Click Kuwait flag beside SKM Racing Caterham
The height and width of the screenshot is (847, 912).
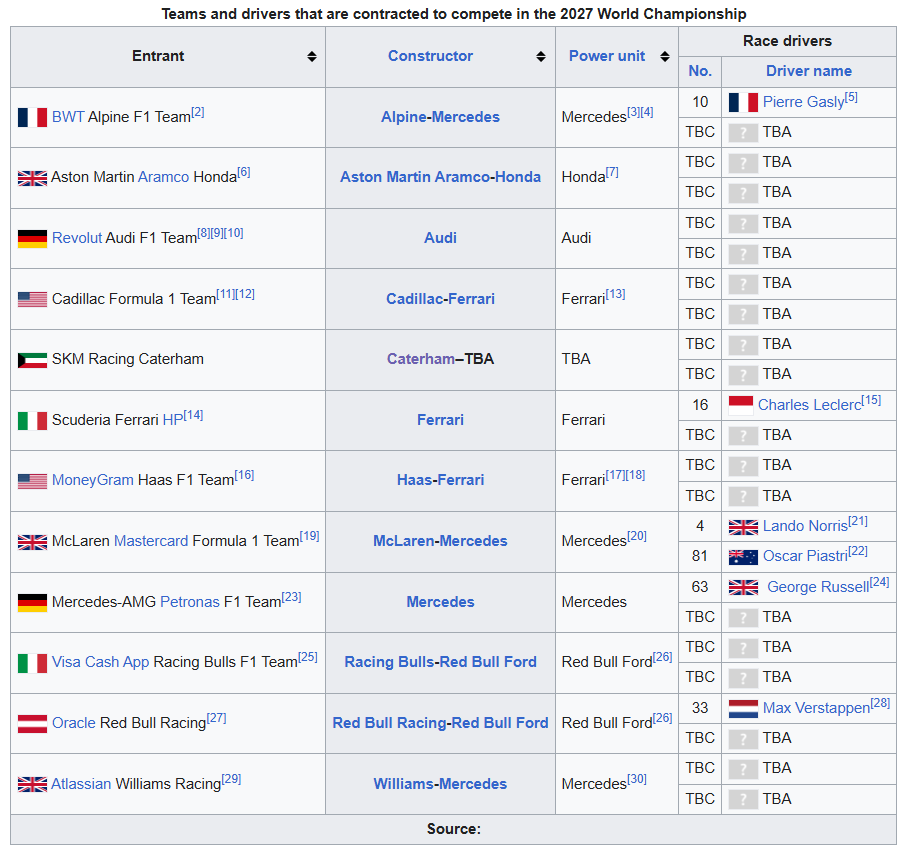33,360
